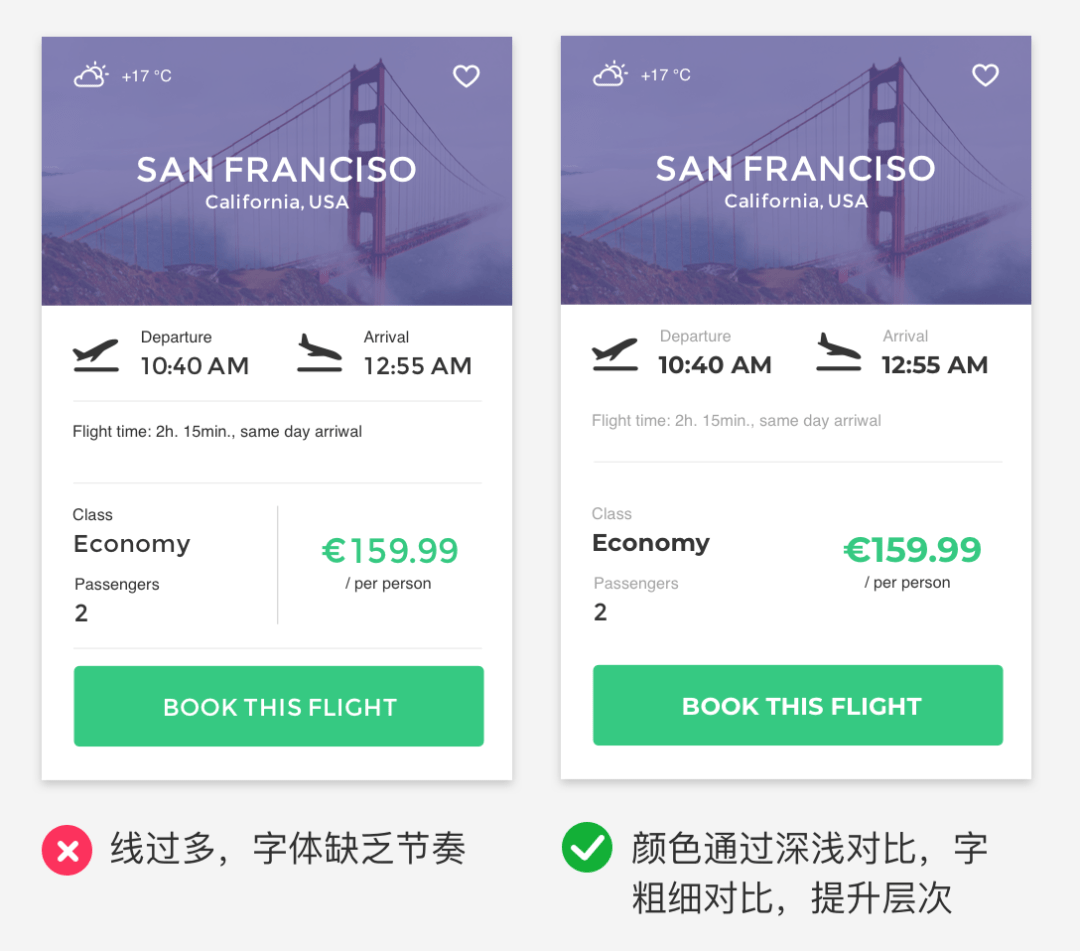The height and width of the screenshot is (951, 1080).
Task: Click the arrival plane icon on right card
Action: pyautogui.click(x=839, y=353)
